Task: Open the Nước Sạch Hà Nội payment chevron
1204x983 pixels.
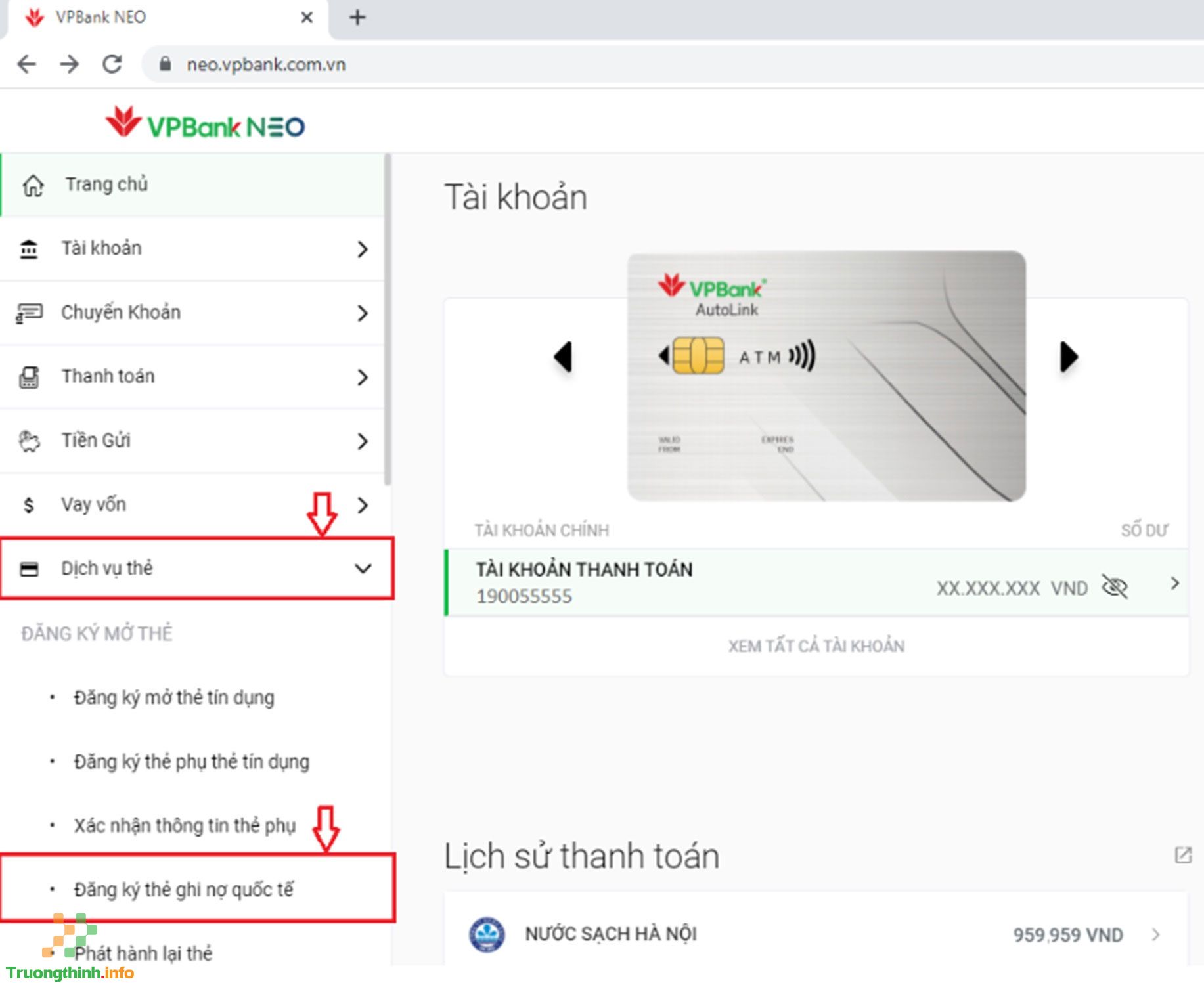Action: (1156, 934)
